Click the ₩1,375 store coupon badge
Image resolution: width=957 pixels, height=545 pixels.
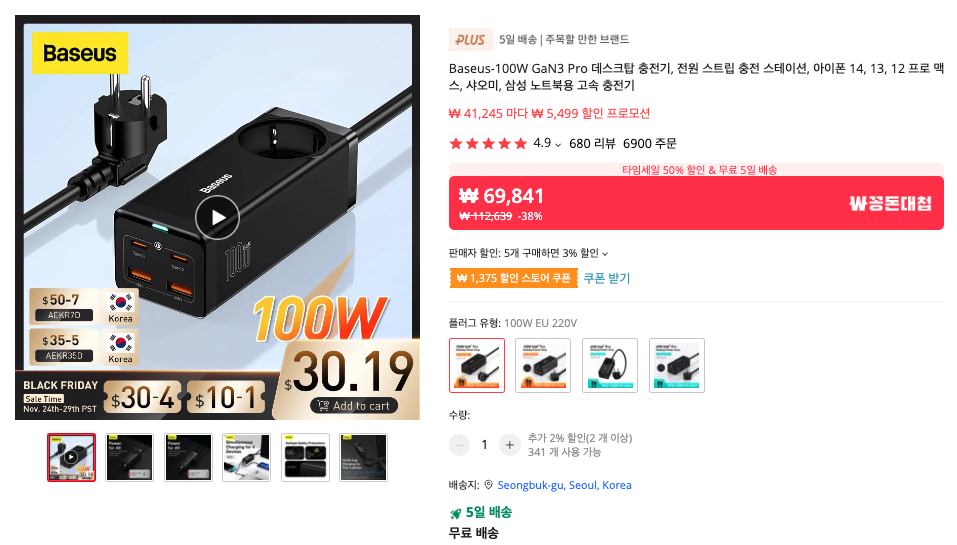tap(513, 278)
